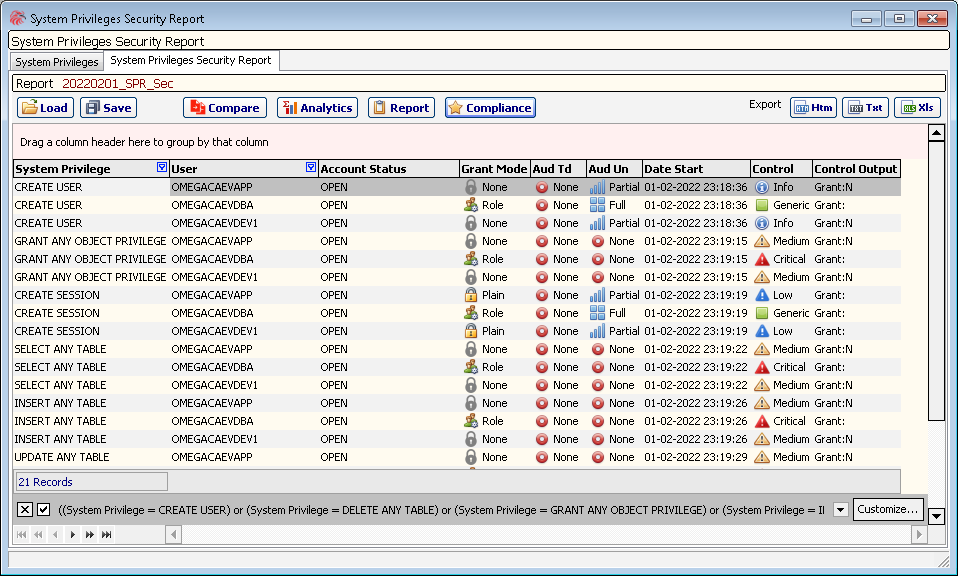Click the Load button

(45, 108)
